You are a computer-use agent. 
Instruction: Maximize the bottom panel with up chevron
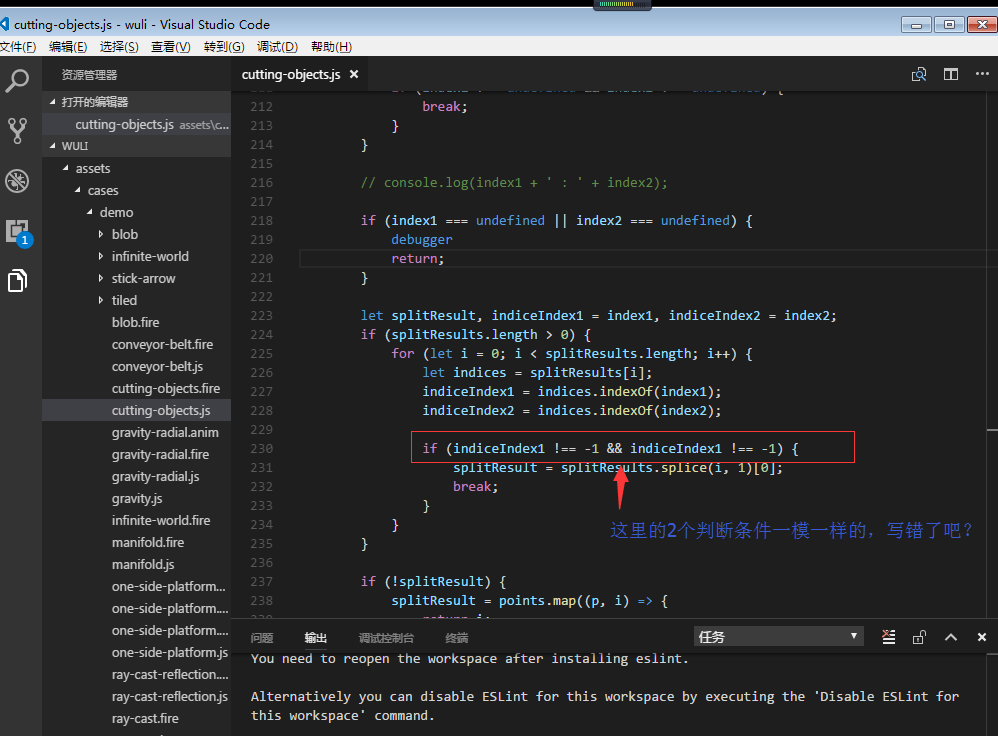point(951,637)
